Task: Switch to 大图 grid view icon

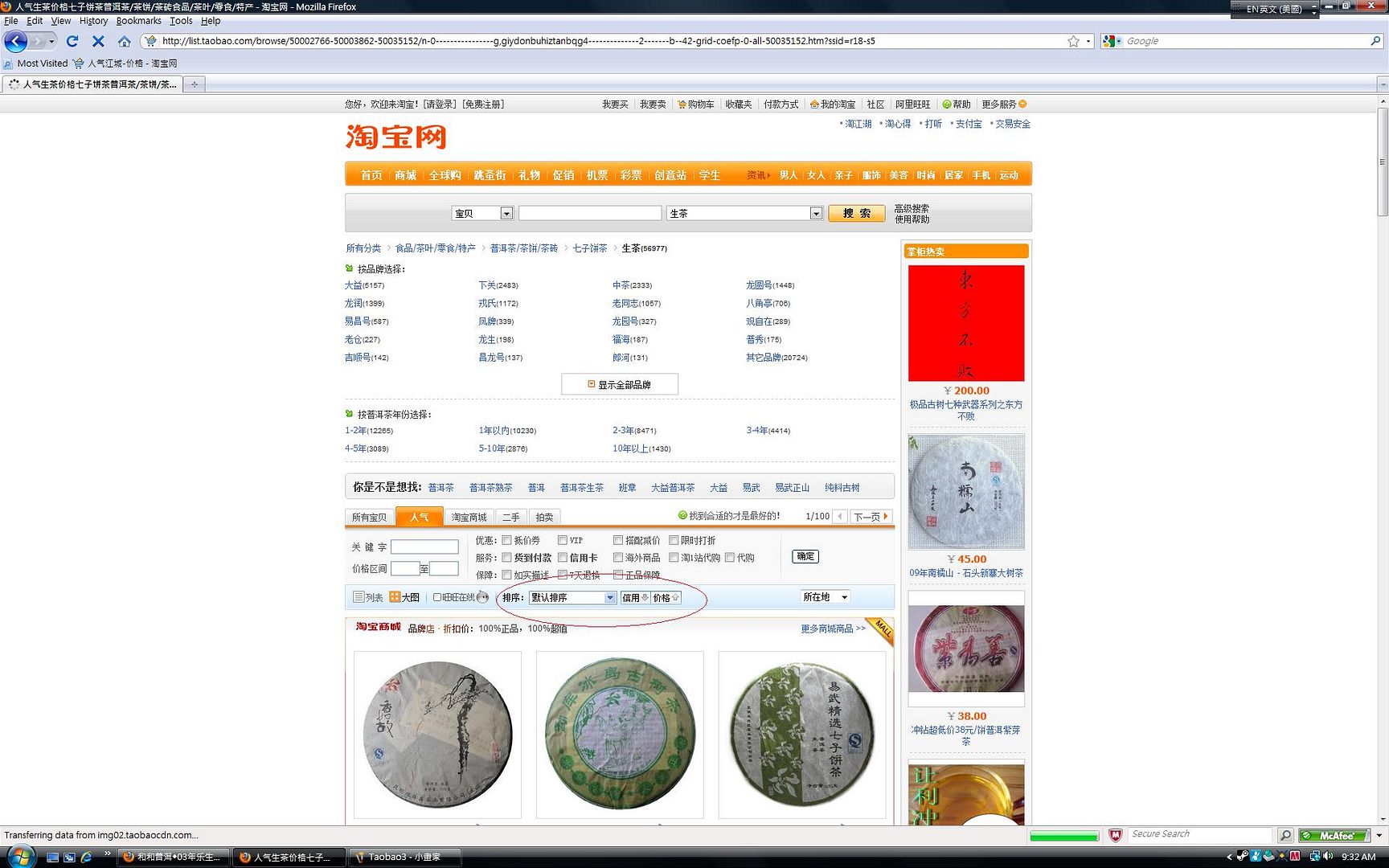Action: 395,597
